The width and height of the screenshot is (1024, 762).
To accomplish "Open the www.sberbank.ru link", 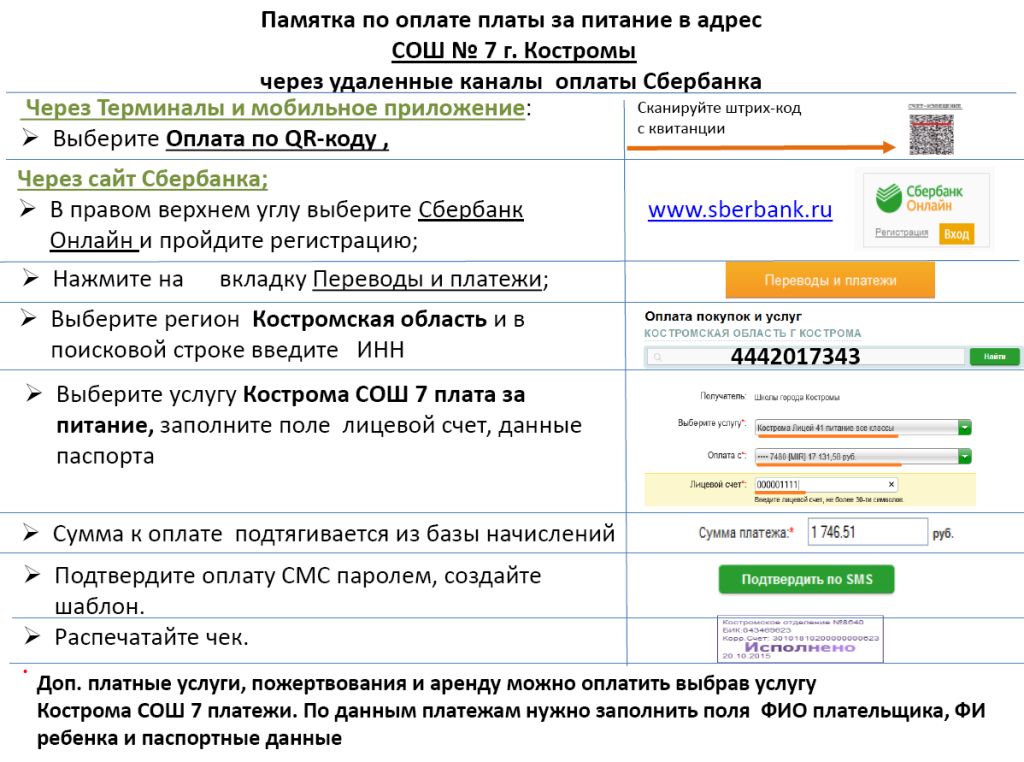I will 740,210.
